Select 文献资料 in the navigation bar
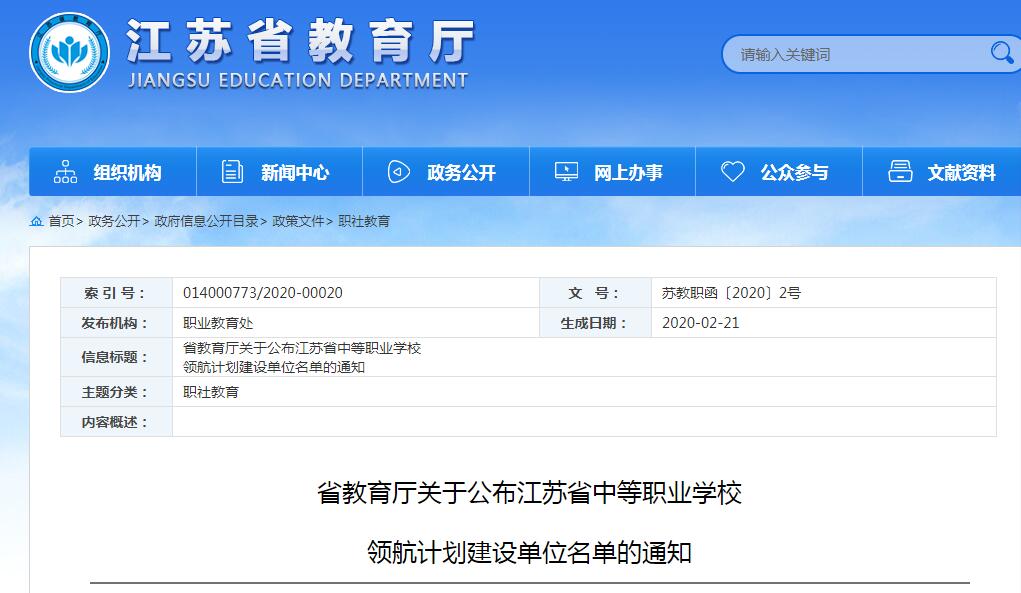Image resolution: width=1021 pixels, height=593 pixels. click(942, 172)
